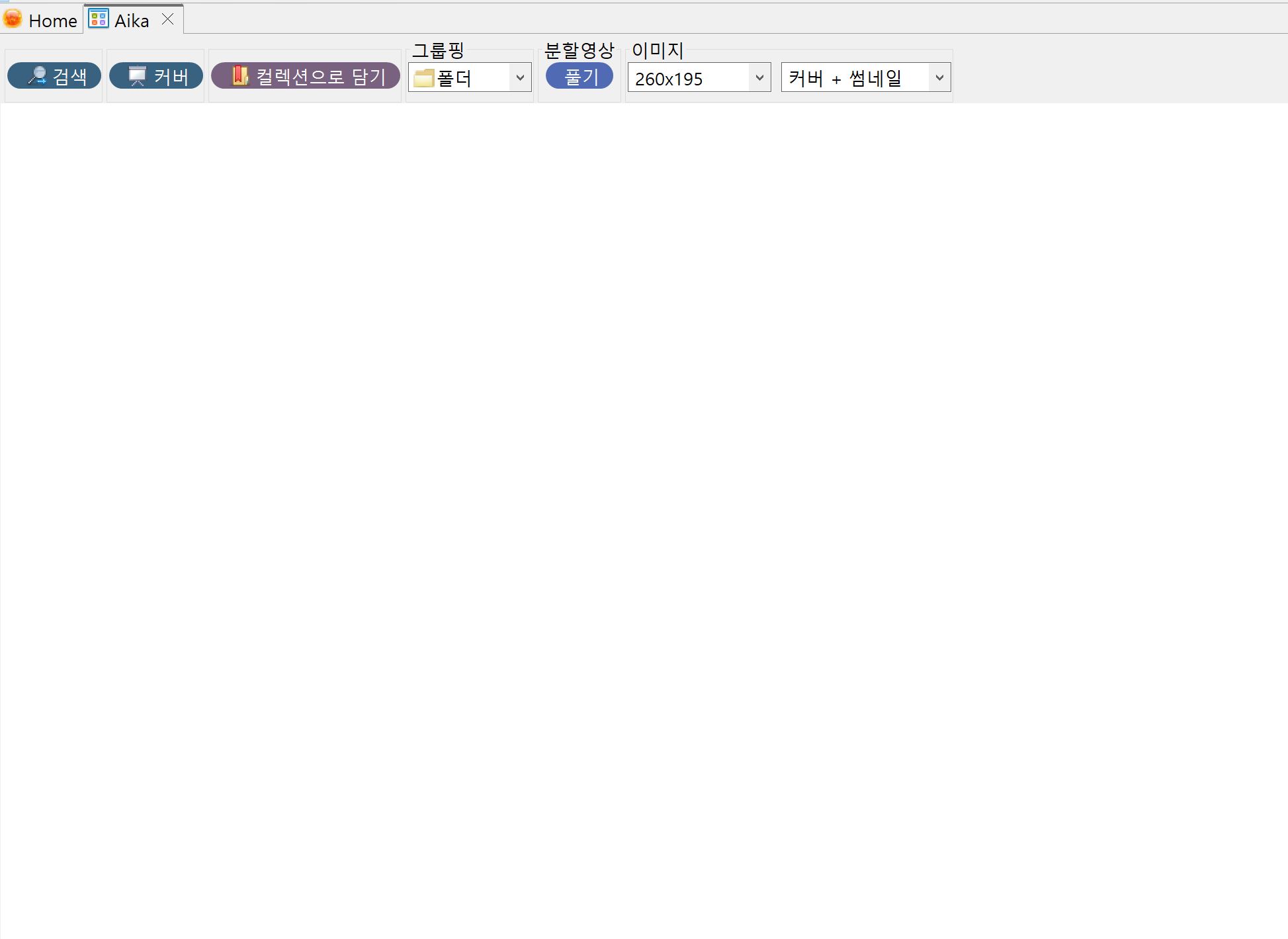
Task: Click the 컬렉션으로 담기 button text
Action: pyautogui.click(x=321, y=76)
